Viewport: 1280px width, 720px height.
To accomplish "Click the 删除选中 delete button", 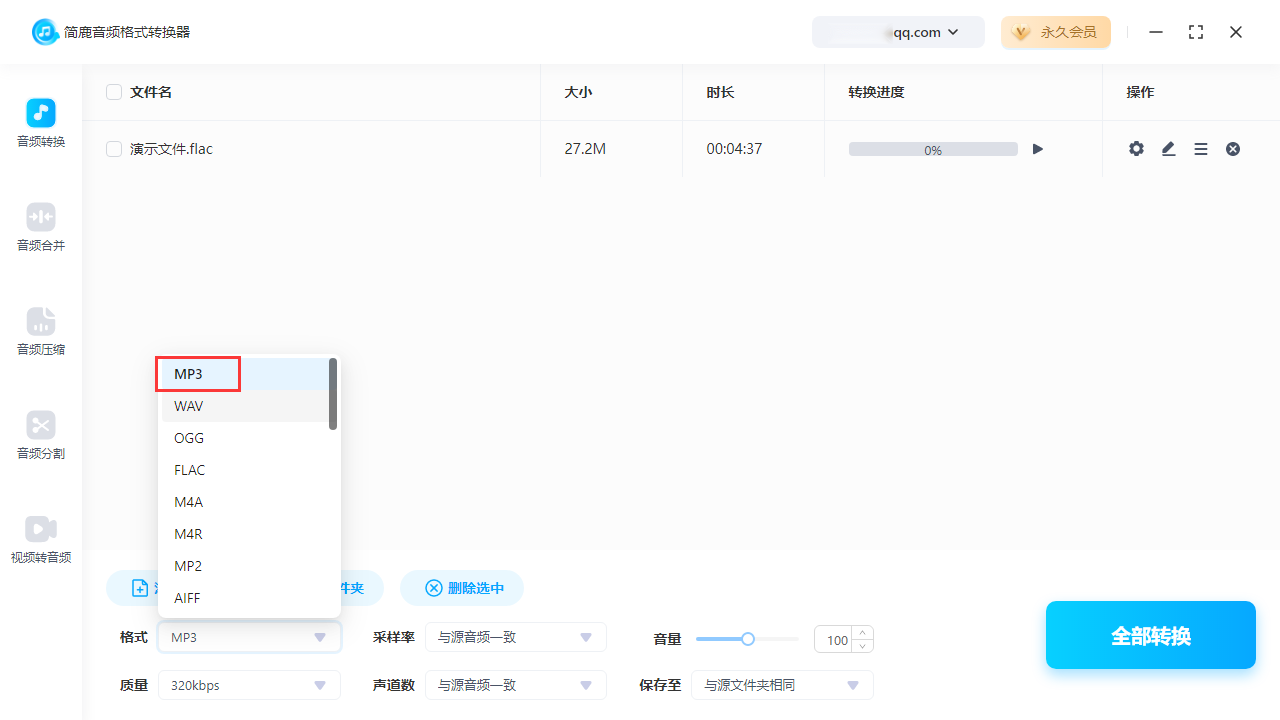I will pos(461,588).
